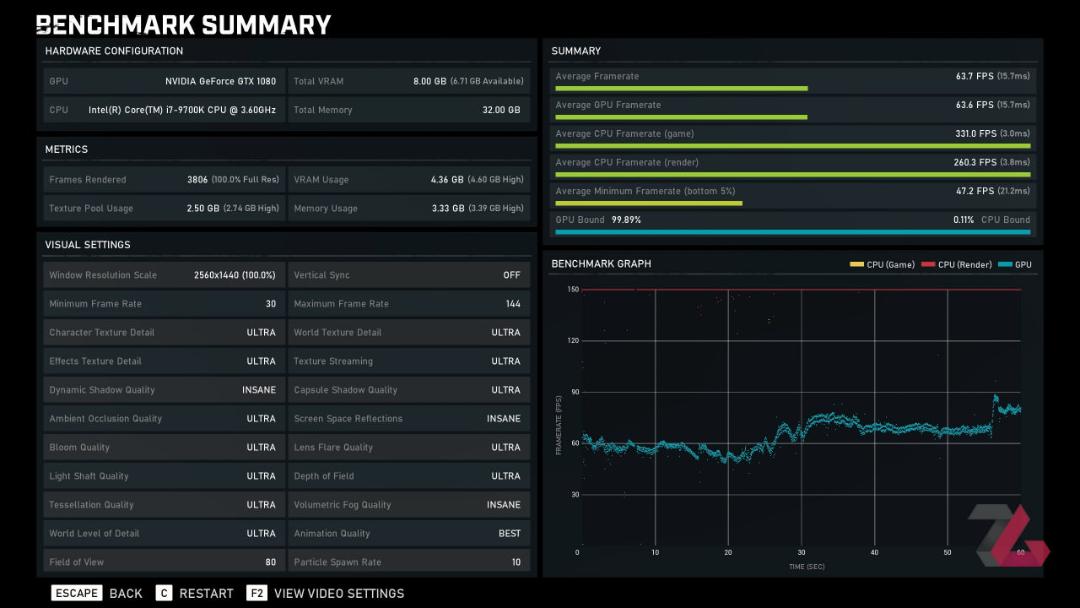Click the 260.3 FPS CPU render value
The image size is (1080, 608).
point(992,163)
